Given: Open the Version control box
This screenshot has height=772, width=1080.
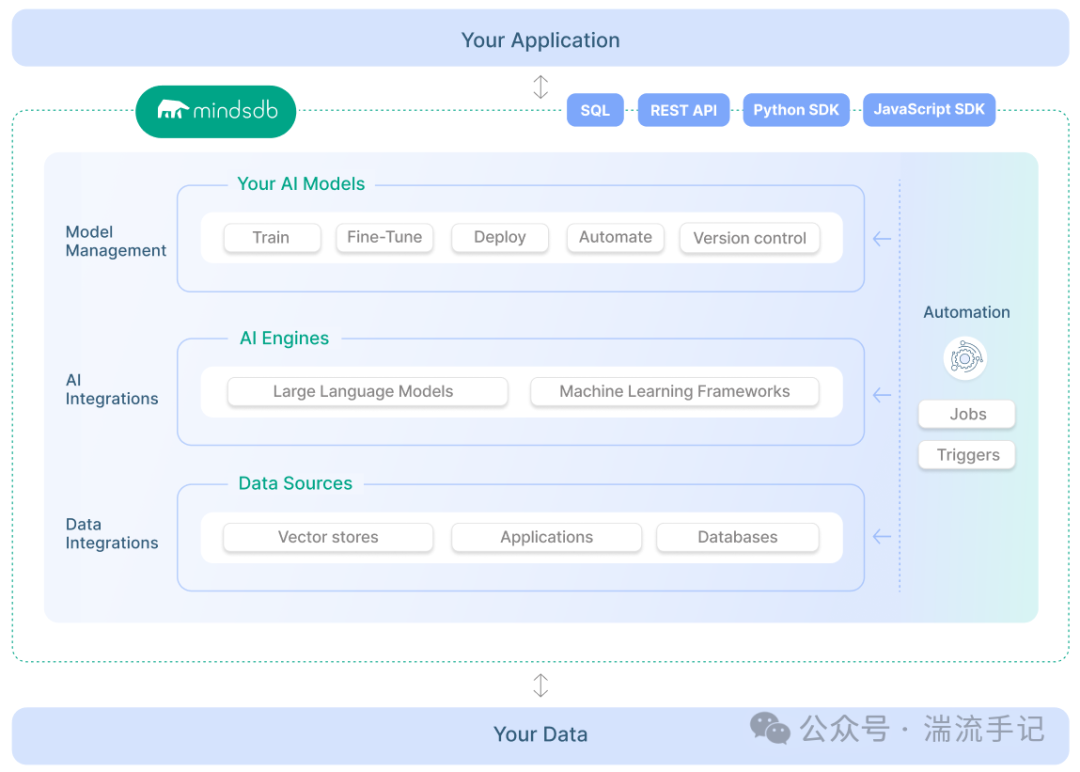Looking at the screenshot, I should tap(749, 238).
